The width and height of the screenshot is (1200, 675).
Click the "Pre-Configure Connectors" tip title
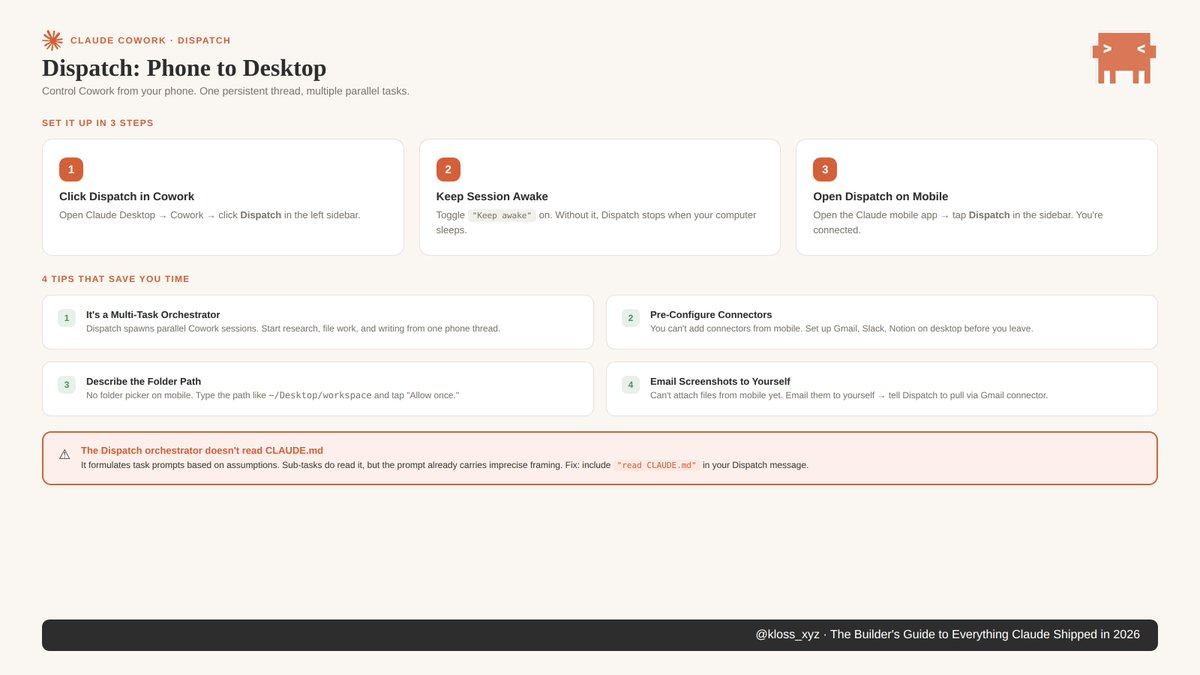pyautogui.click(x=710, y=314)
